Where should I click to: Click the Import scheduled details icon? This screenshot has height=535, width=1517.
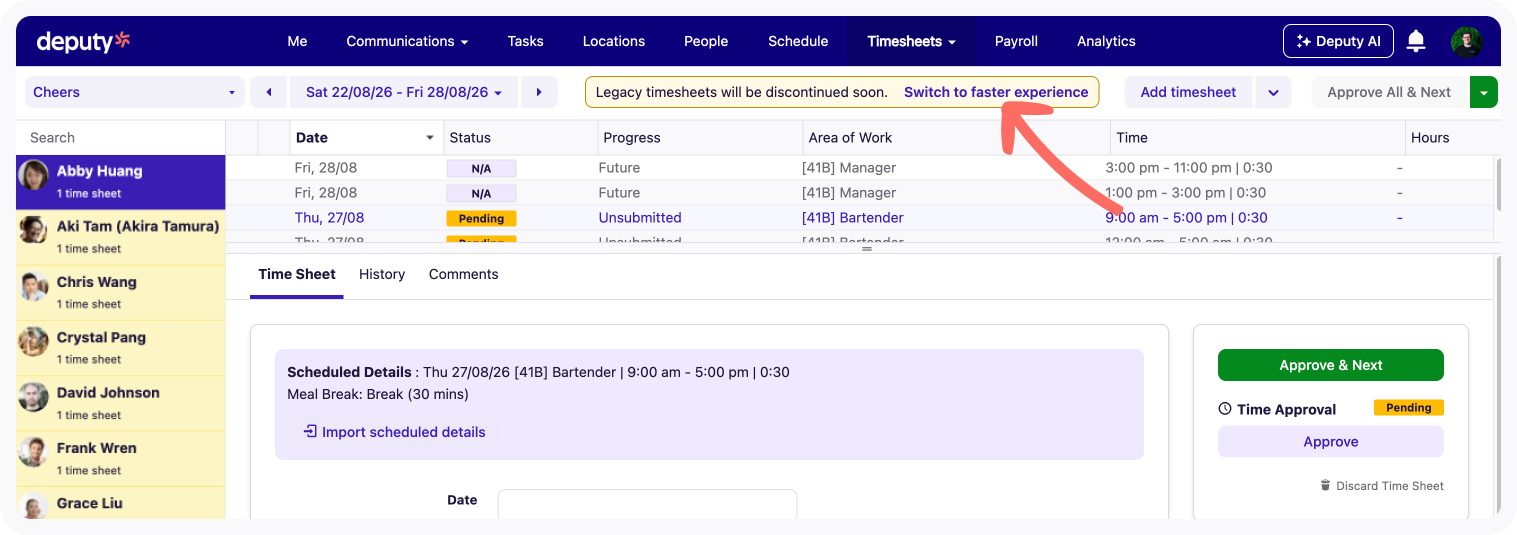pos(310,432)
